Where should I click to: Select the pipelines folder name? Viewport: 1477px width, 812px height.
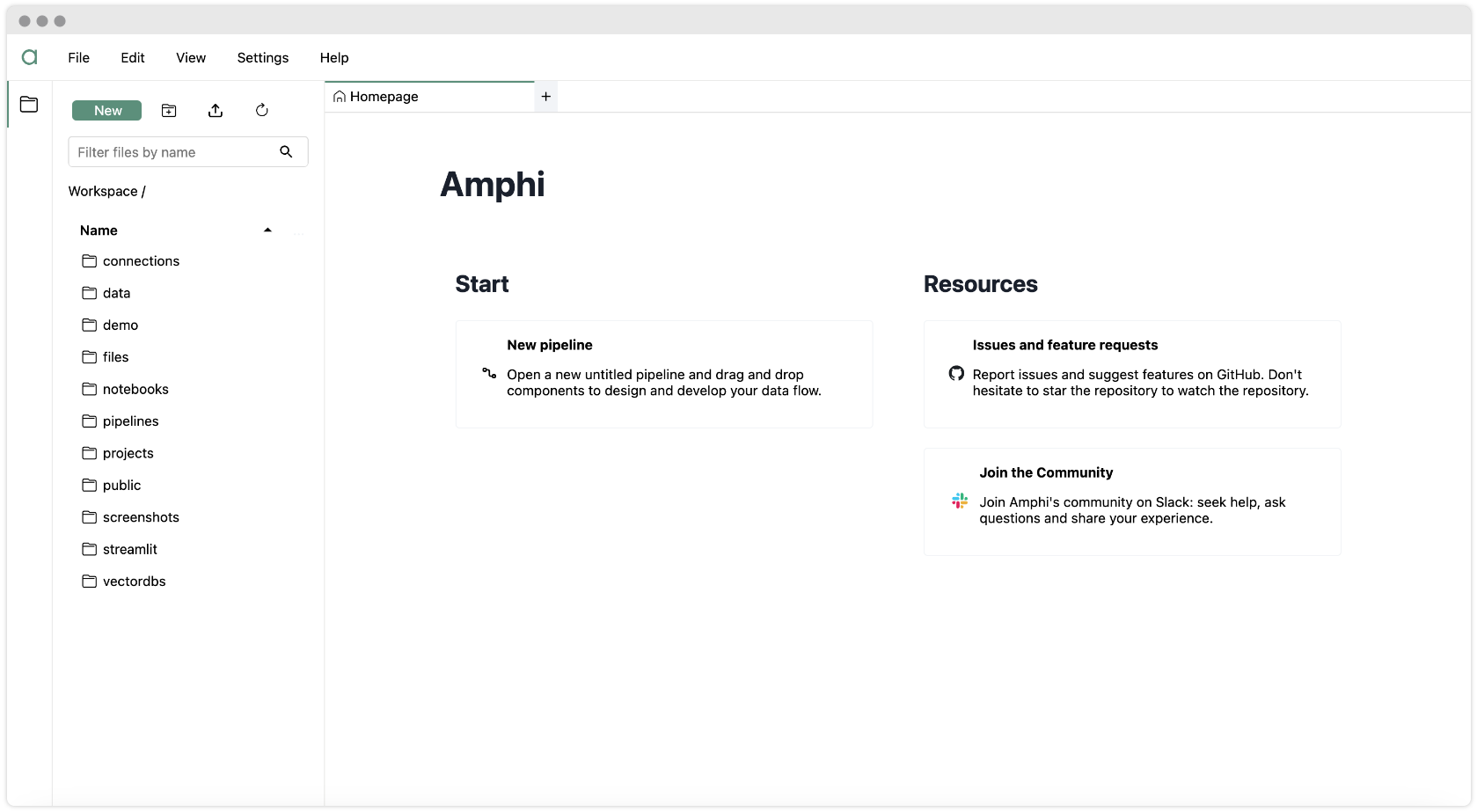click(130, 421)
